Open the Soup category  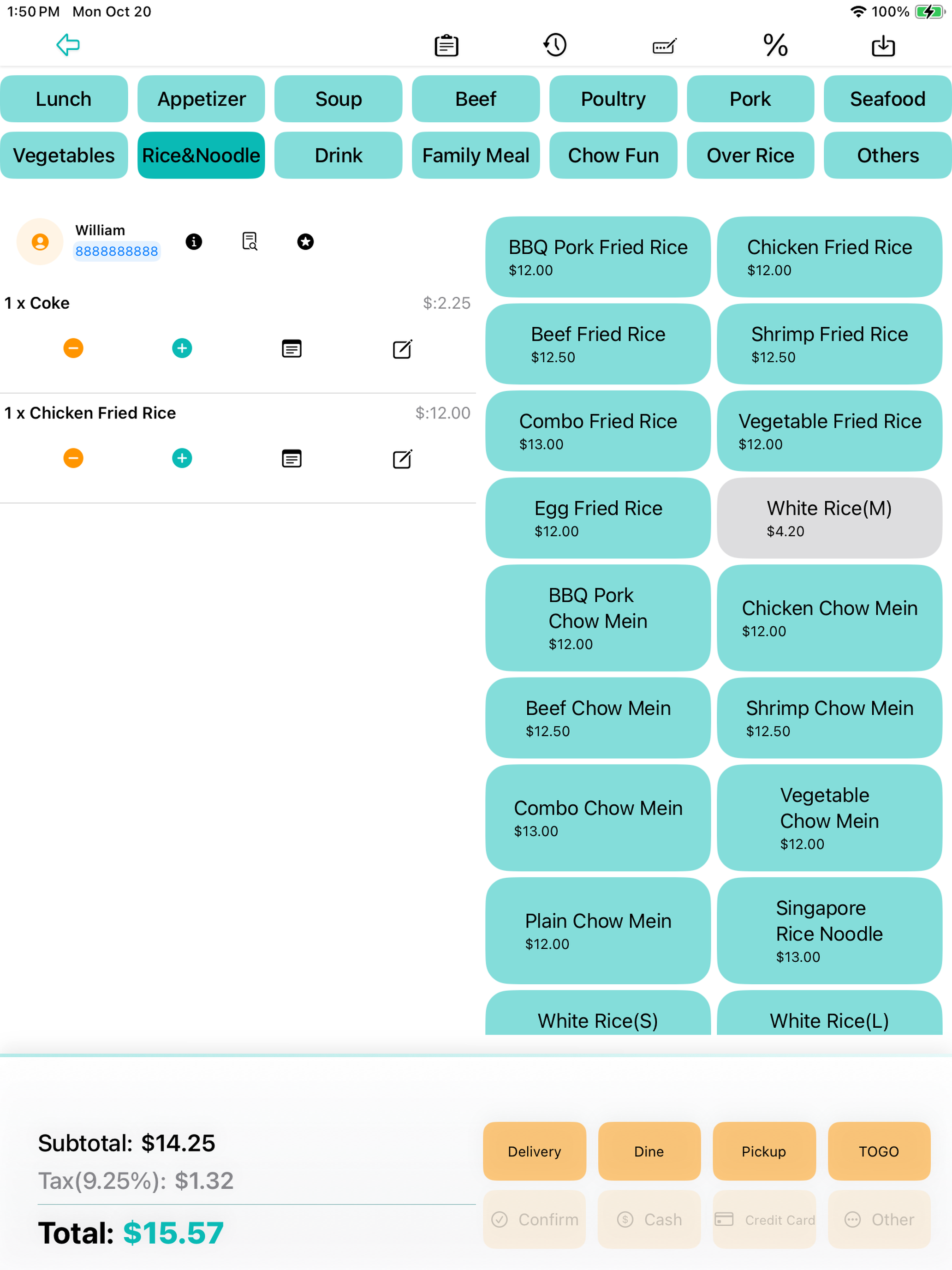[x=339, y=99]
